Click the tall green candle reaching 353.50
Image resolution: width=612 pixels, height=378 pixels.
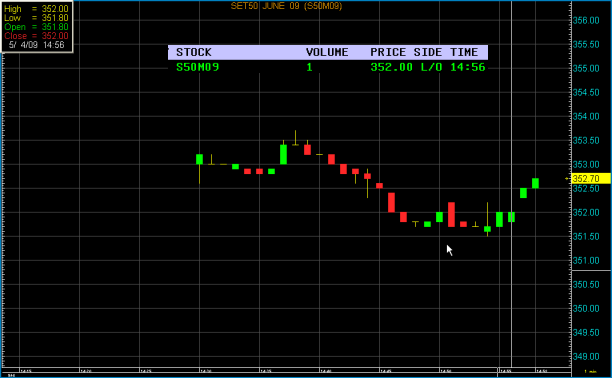pos(283,154)
